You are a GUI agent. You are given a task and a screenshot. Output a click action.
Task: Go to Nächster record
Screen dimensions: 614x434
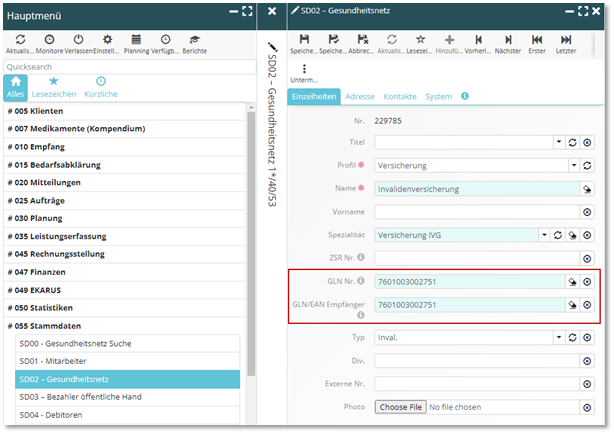(x=508, y=38)
